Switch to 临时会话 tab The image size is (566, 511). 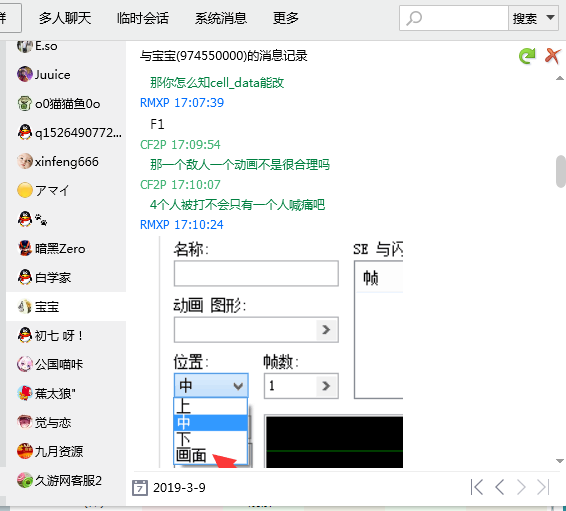coord(143,18)
